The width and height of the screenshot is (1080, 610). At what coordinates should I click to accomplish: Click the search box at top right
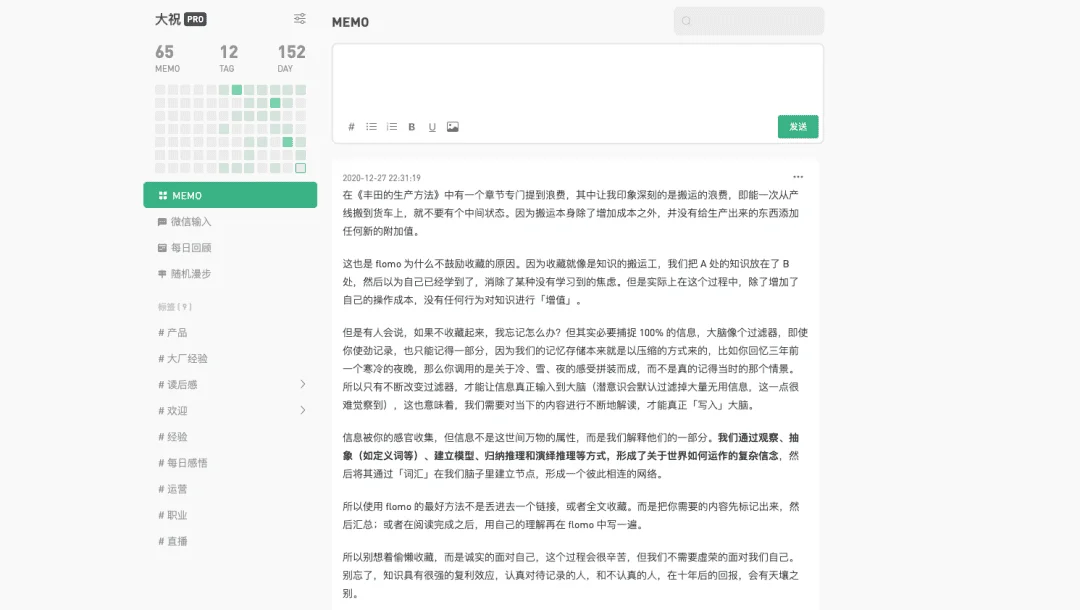pyautogui.click(x=748, y=21)
